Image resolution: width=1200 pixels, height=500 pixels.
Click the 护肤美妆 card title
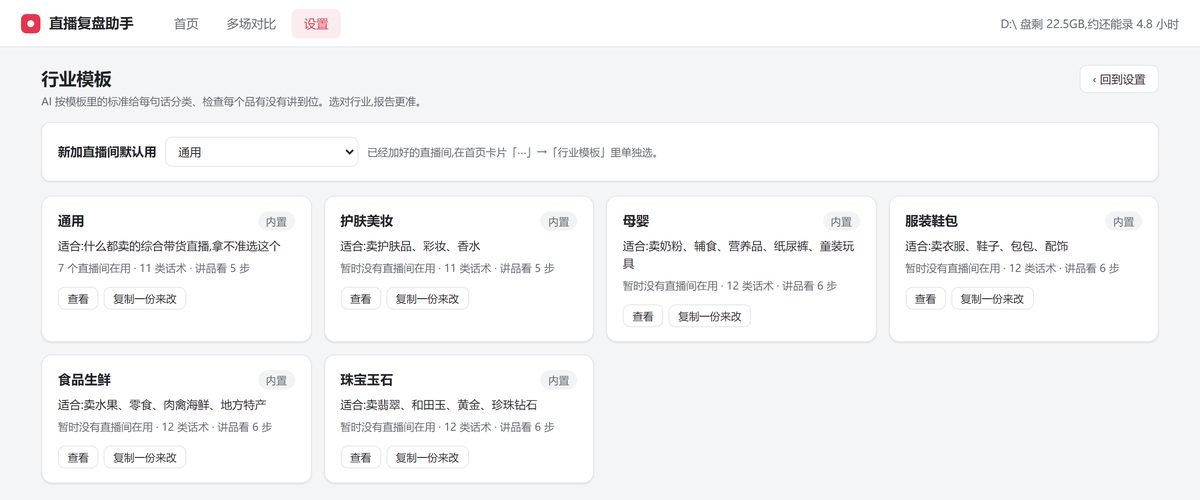[367, 221]
